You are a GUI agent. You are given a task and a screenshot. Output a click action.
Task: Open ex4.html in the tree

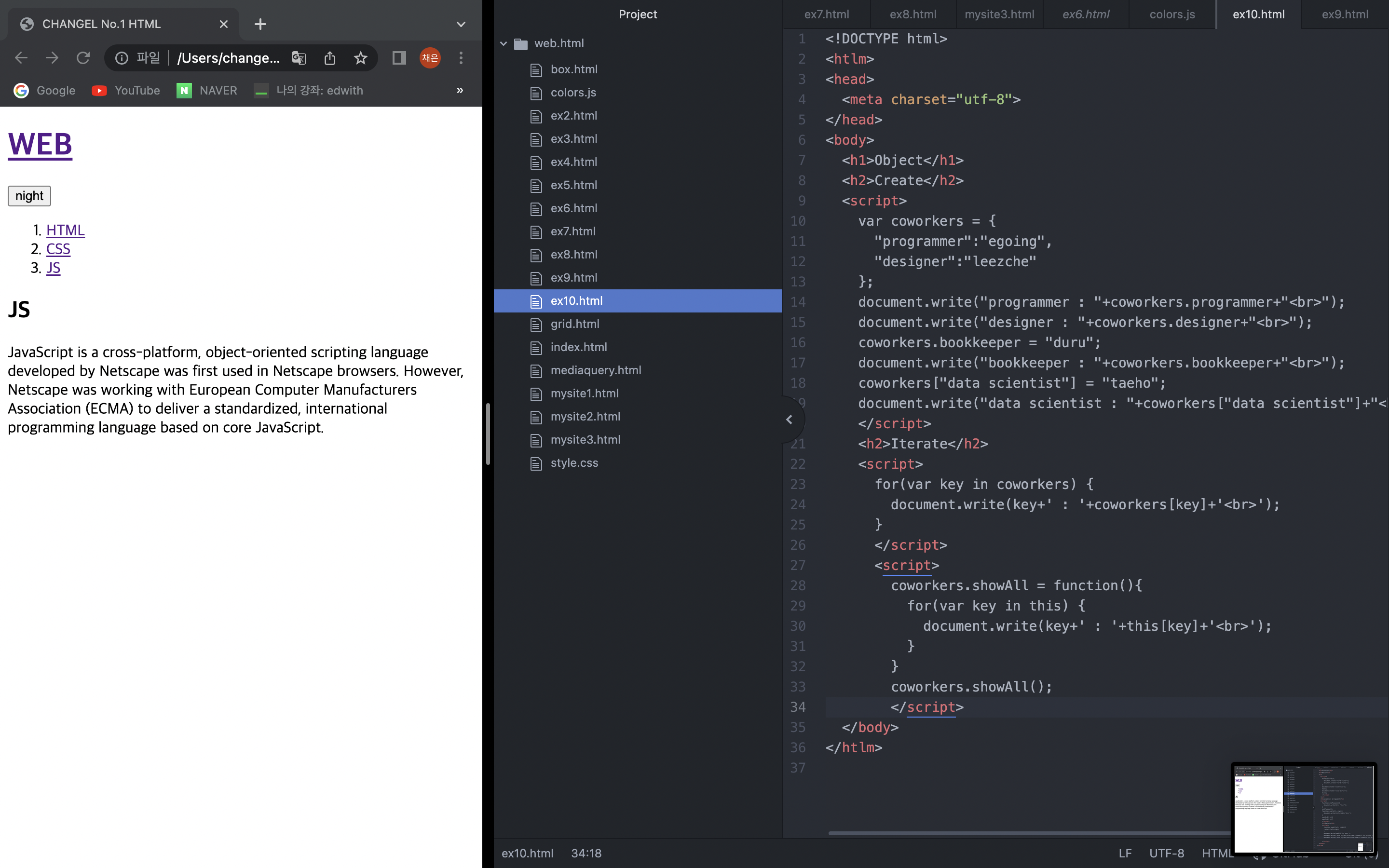(x=574, y=162)
